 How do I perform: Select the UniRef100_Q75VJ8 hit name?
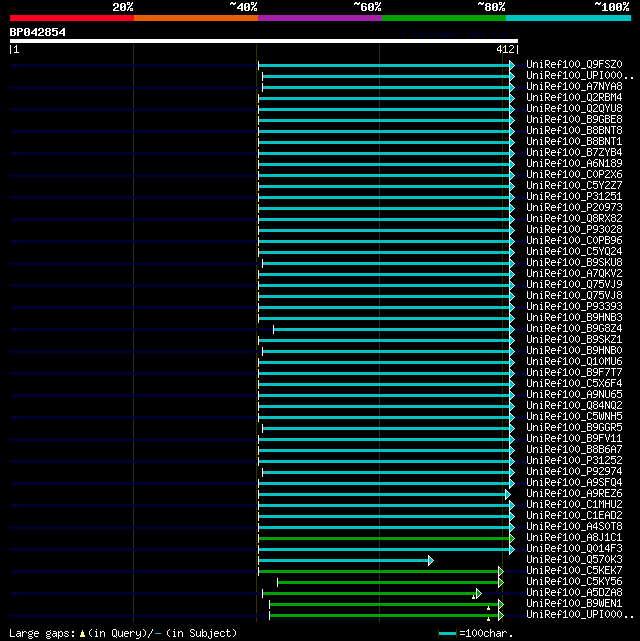(574, 296)
